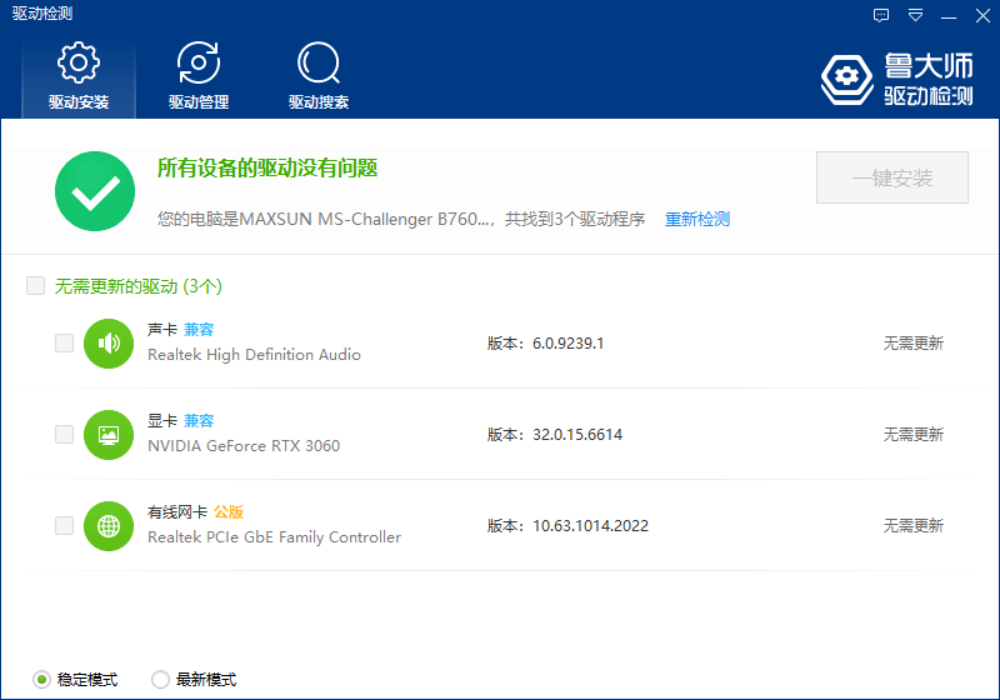Viewport: 1000px width, 700px height.
Task: Click the sound card speaker icon
Action: (x=109, y=344)
